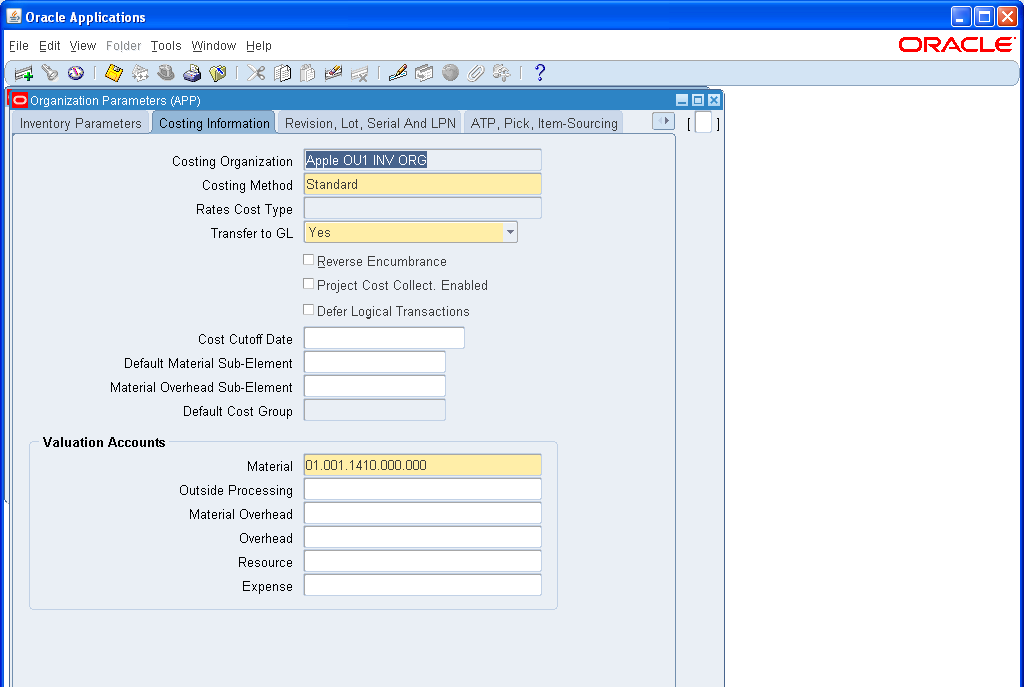Open the Attachments paperclip icon
The image size is (1024, 687).
[x=475, y=72]
